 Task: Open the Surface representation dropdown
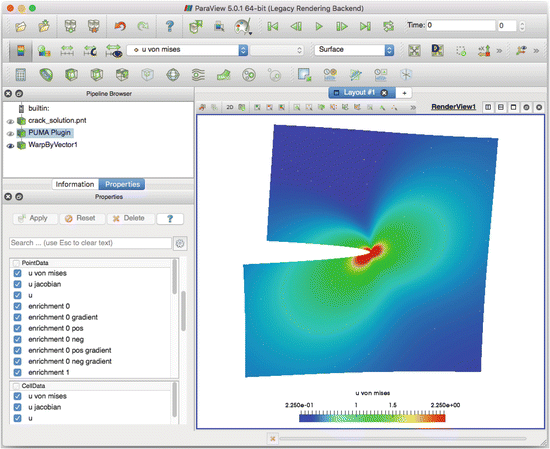coord(354,50)
